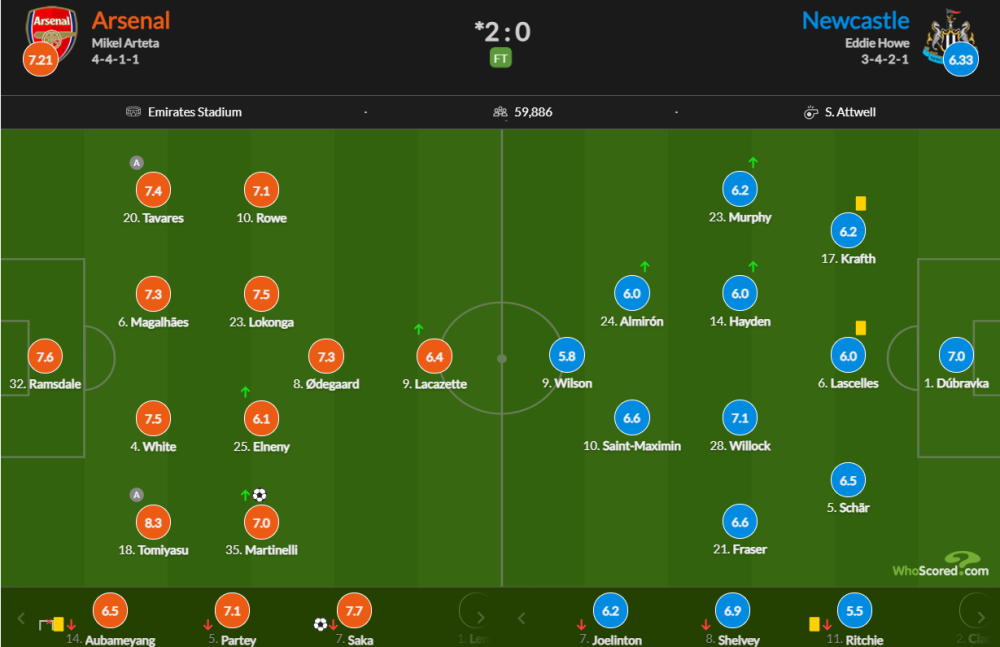1000x647 pixels.
Task: Select substitute Saka's 7.7 rating
Action: coord(354,611)
